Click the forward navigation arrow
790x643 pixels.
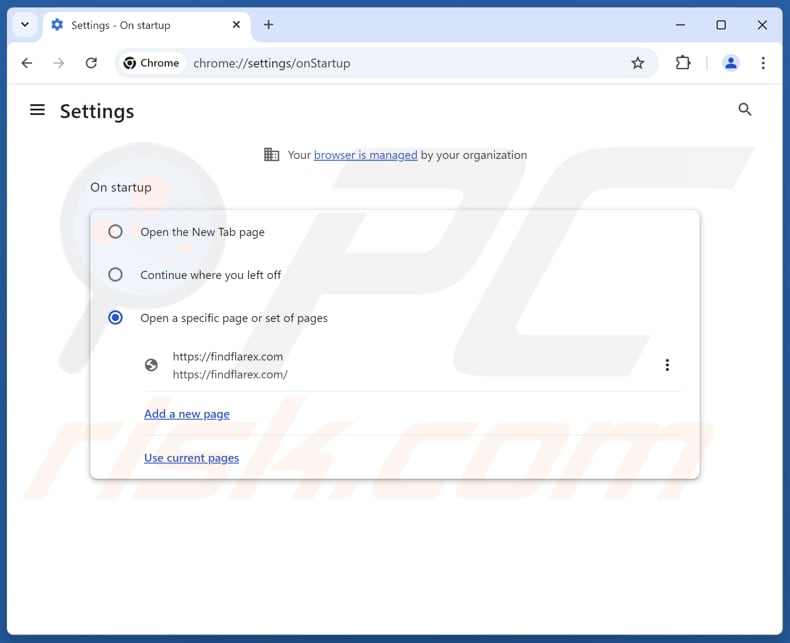59,63
